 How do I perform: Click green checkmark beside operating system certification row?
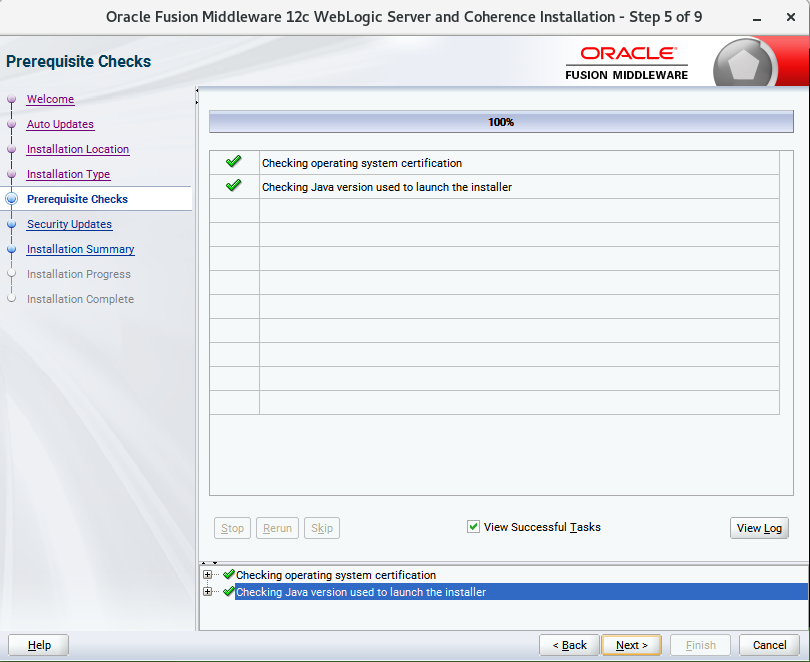coord(234,162)
